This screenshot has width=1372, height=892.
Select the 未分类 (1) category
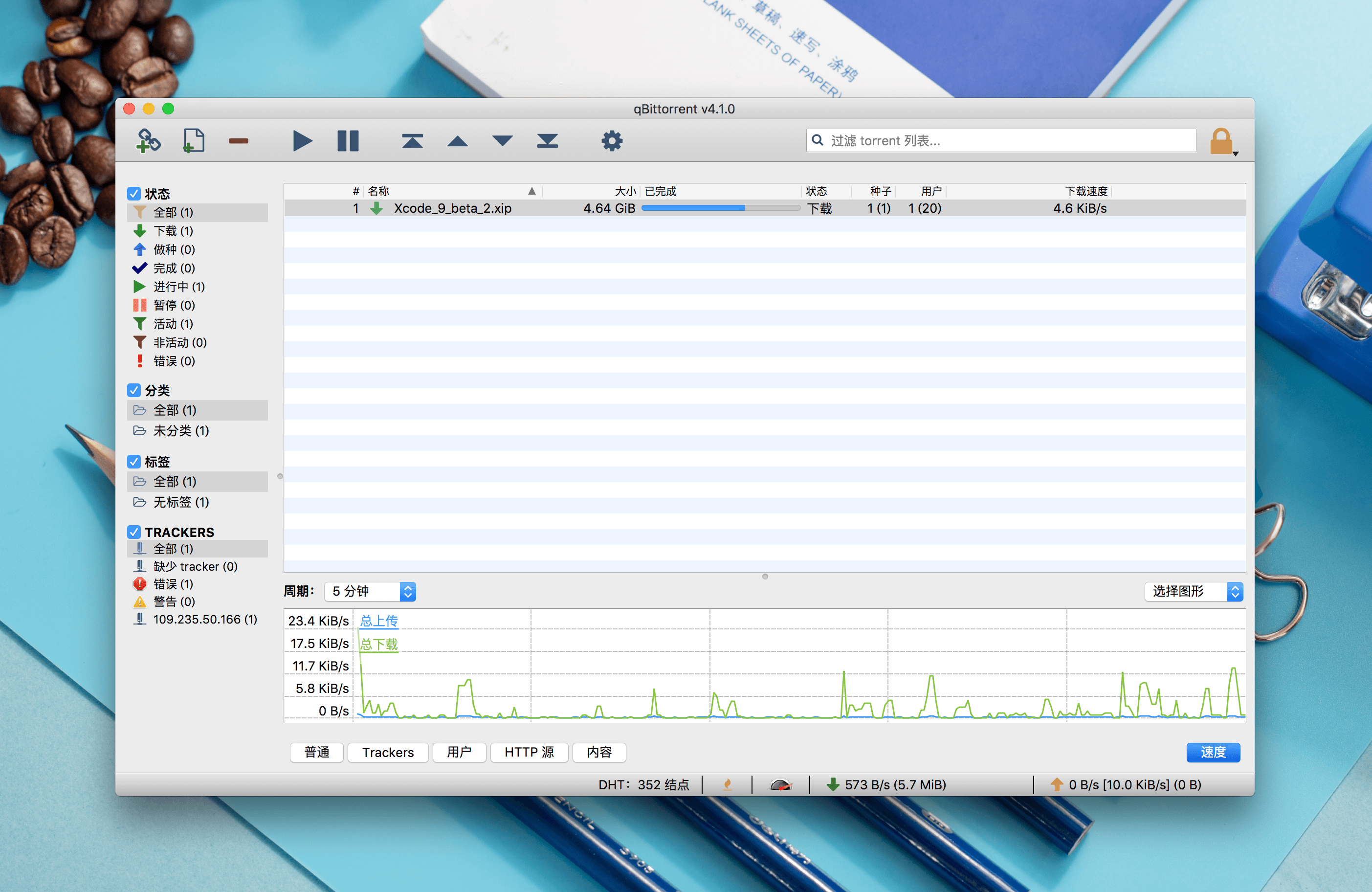(x=197, y=431)
